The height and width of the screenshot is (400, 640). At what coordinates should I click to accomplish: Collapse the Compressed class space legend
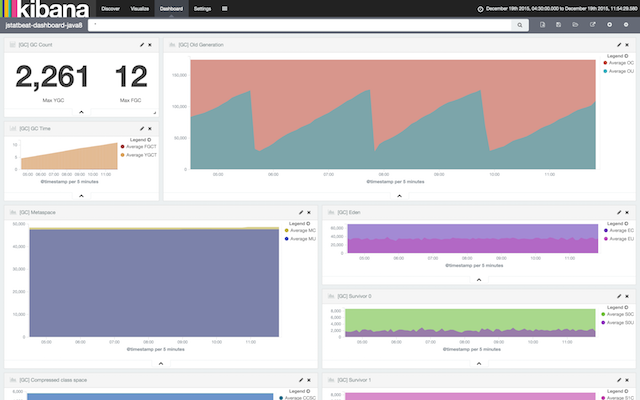(x=300, y=391)
